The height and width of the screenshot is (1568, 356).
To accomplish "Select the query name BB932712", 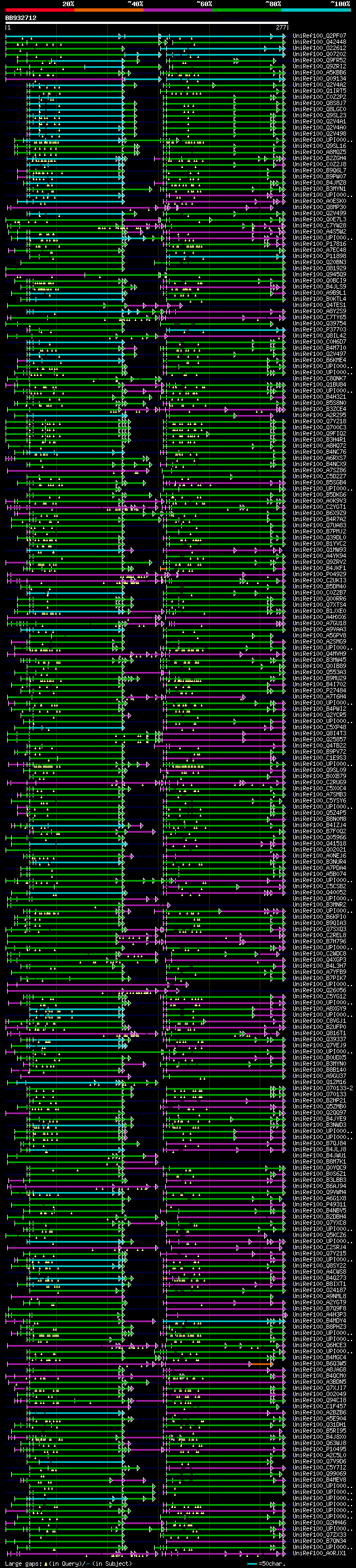I will pos(21,18).
